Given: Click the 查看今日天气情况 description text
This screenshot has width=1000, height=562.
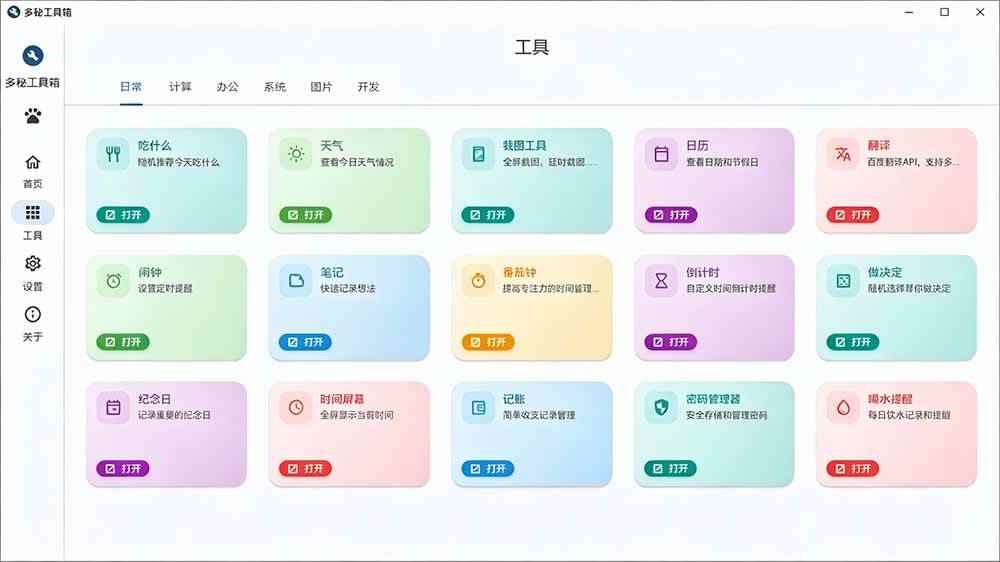Looking at the screenshot, I should click(357, 162).
